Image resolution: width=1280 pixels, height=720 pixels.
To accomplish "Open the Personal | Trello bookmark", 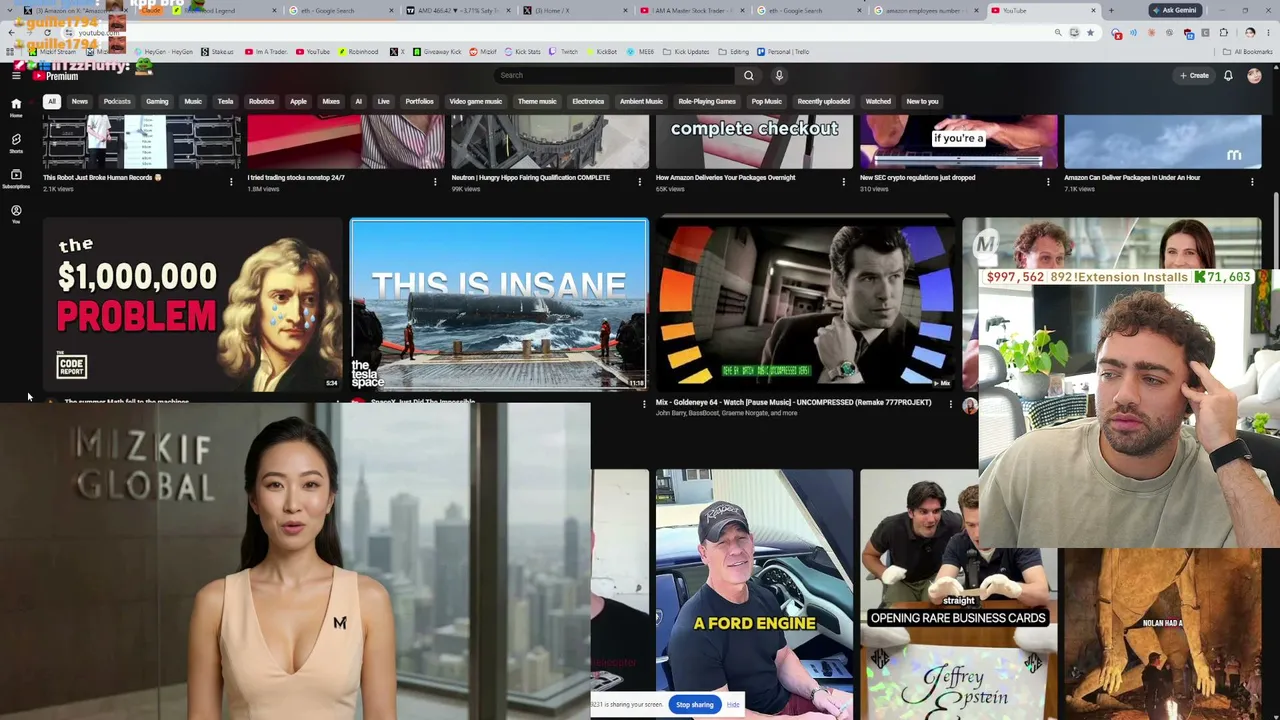I will click(784, 52).
